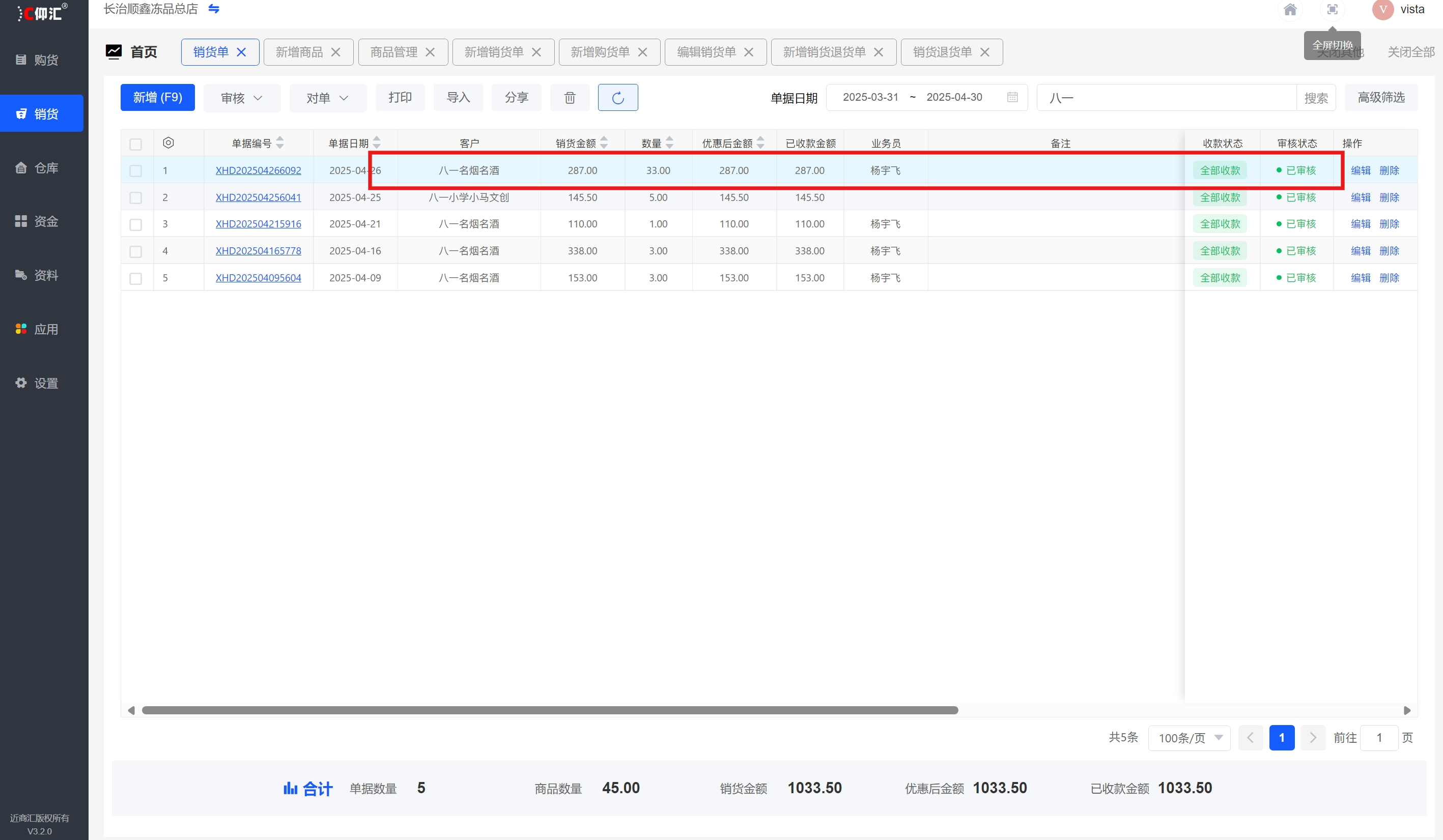The width and height of the screenshot is (1443, 840).
Task: Click the scrollbar right arrow
Action: [1406, 710]
